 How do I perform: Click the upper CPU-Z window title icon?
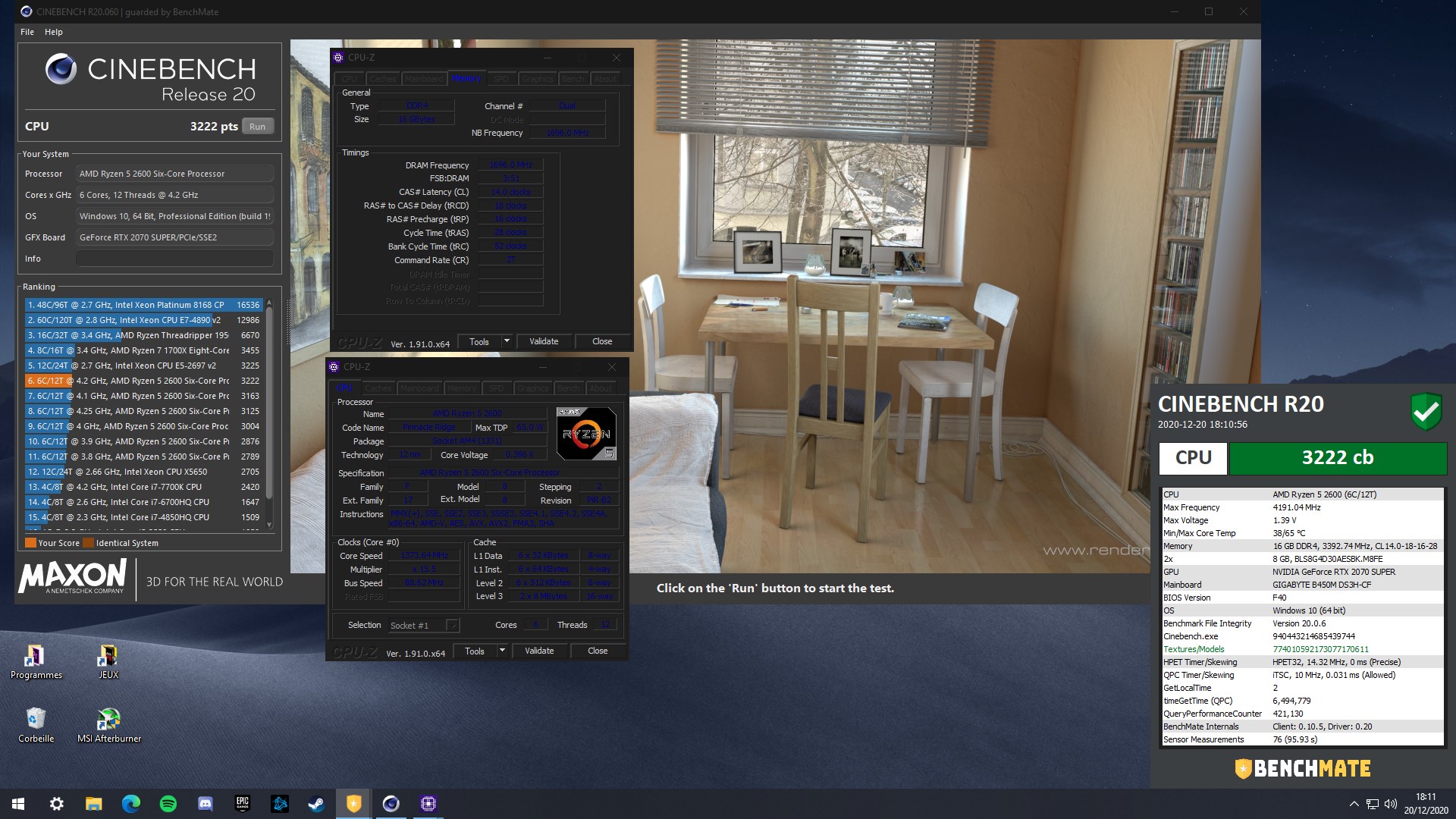click(x=338, y=58)
